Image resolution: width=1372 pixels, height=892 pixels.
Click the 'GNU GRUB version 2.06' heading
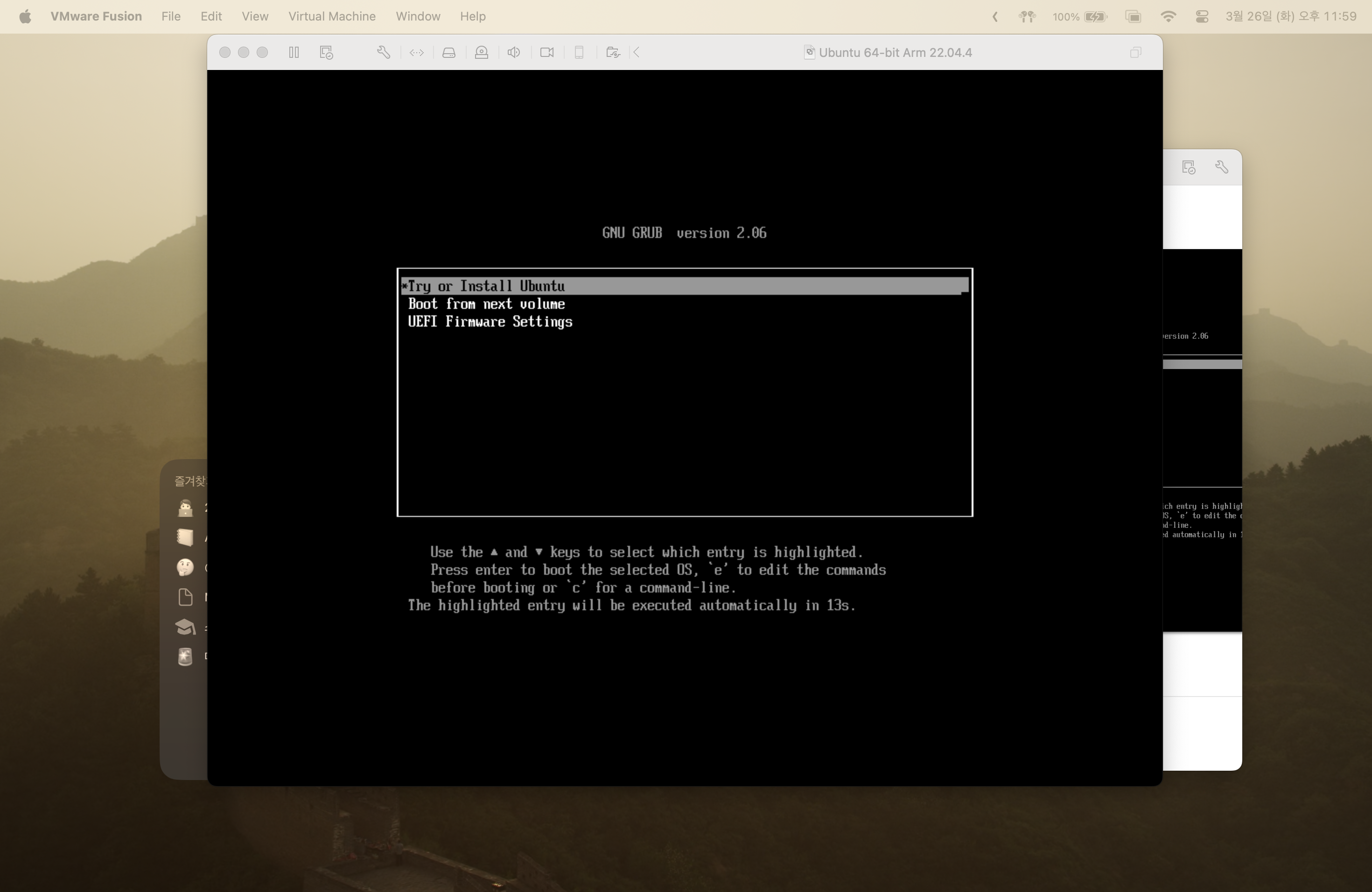pos(684,233)
